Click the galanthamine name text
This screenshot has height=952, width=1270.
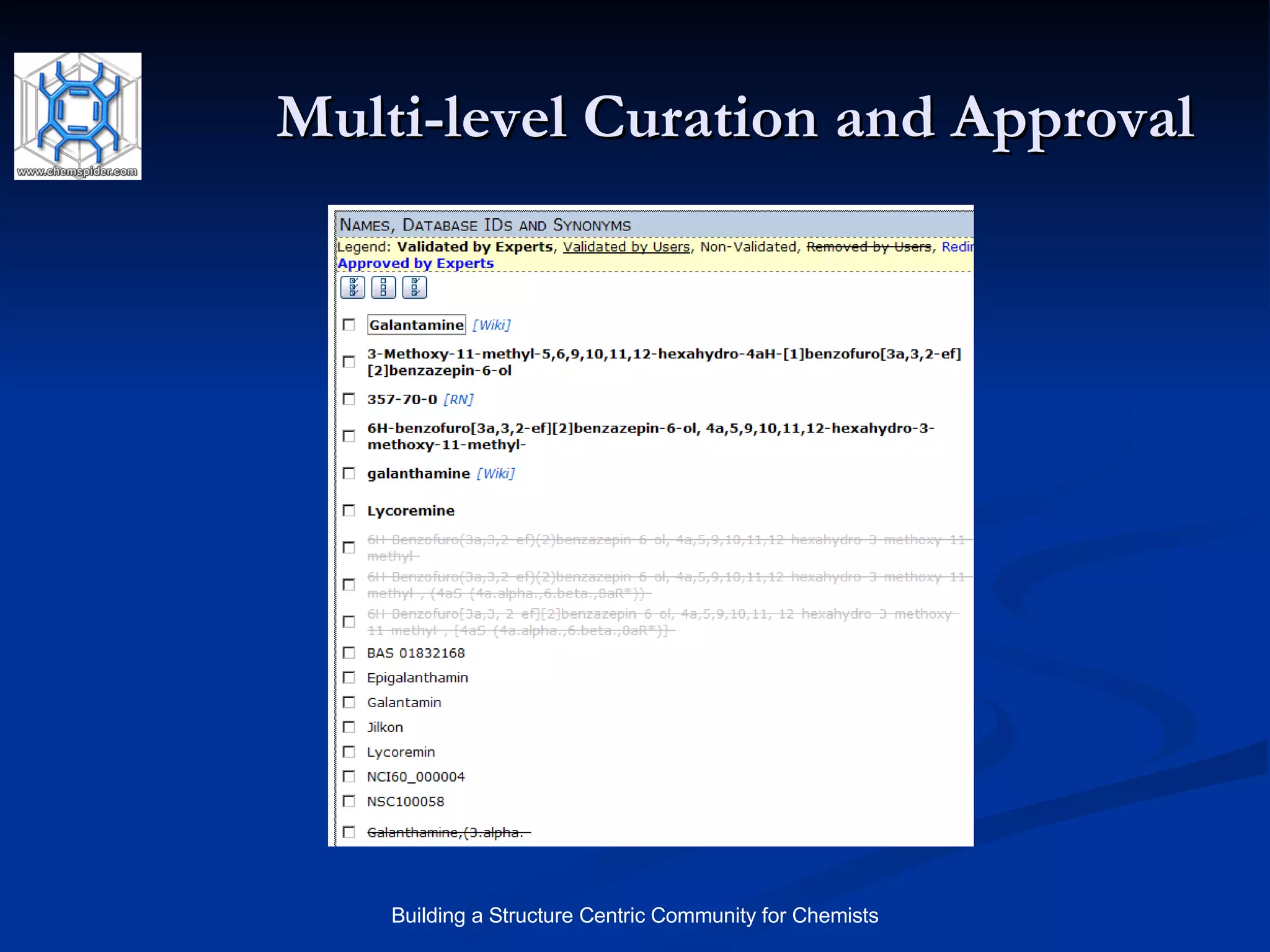coord(419,474)
